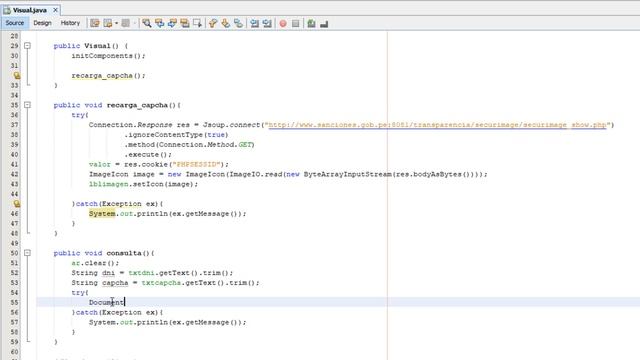
Task: Select the Visual.java file tab
Action: click(29, 10)
